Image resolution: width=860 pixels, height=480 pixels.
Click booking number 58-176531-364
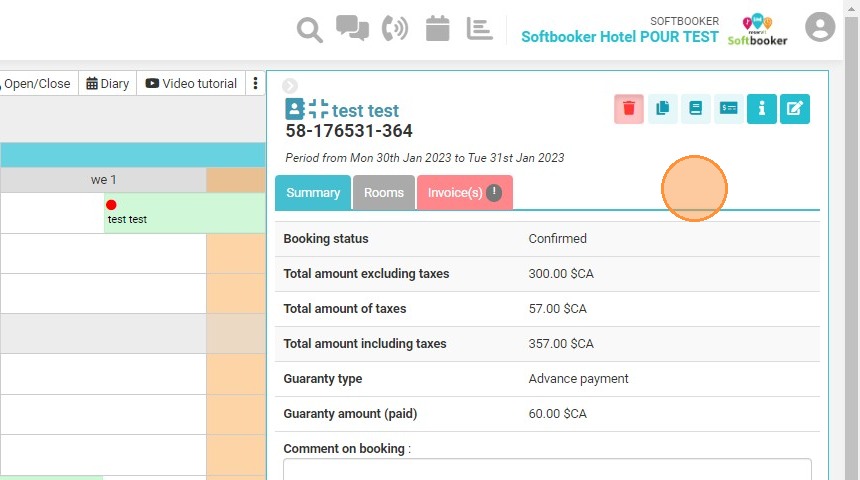pos(349,131)
